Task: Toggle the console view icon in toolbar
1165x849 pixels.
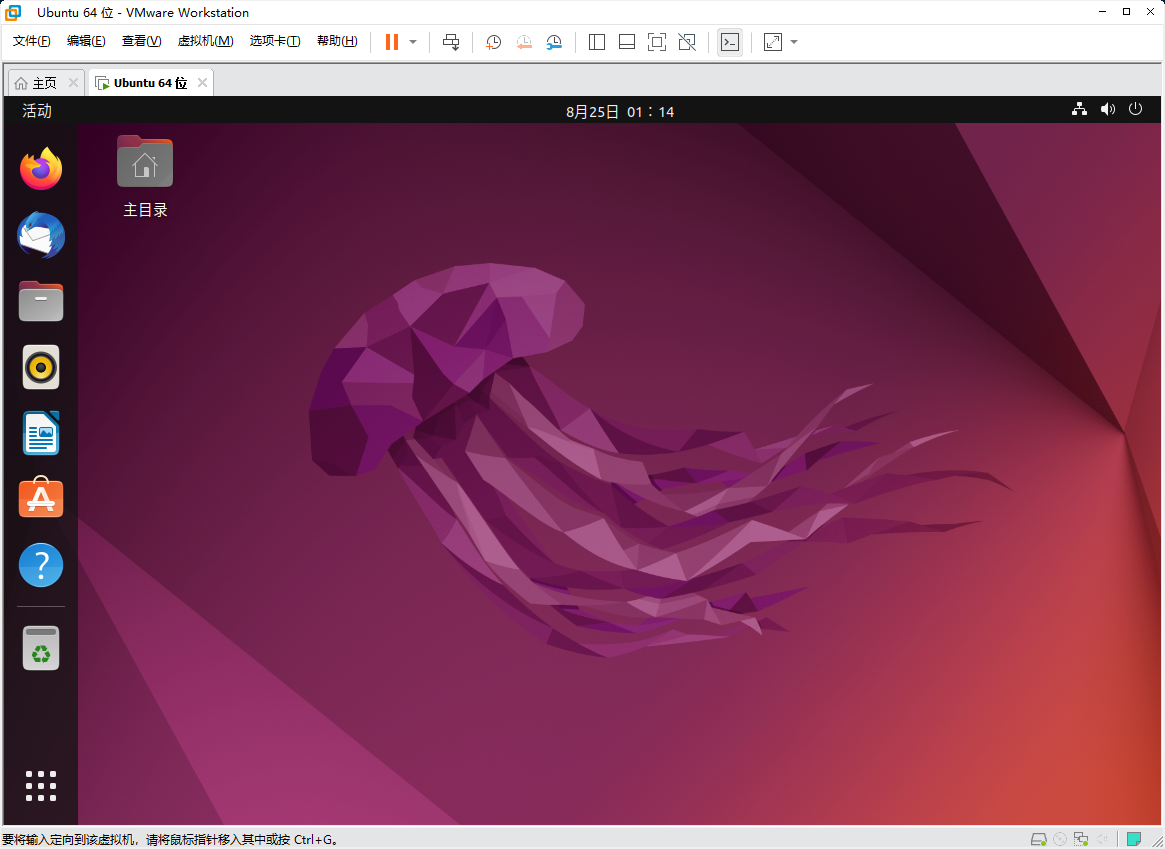Action: pos(730,42)
